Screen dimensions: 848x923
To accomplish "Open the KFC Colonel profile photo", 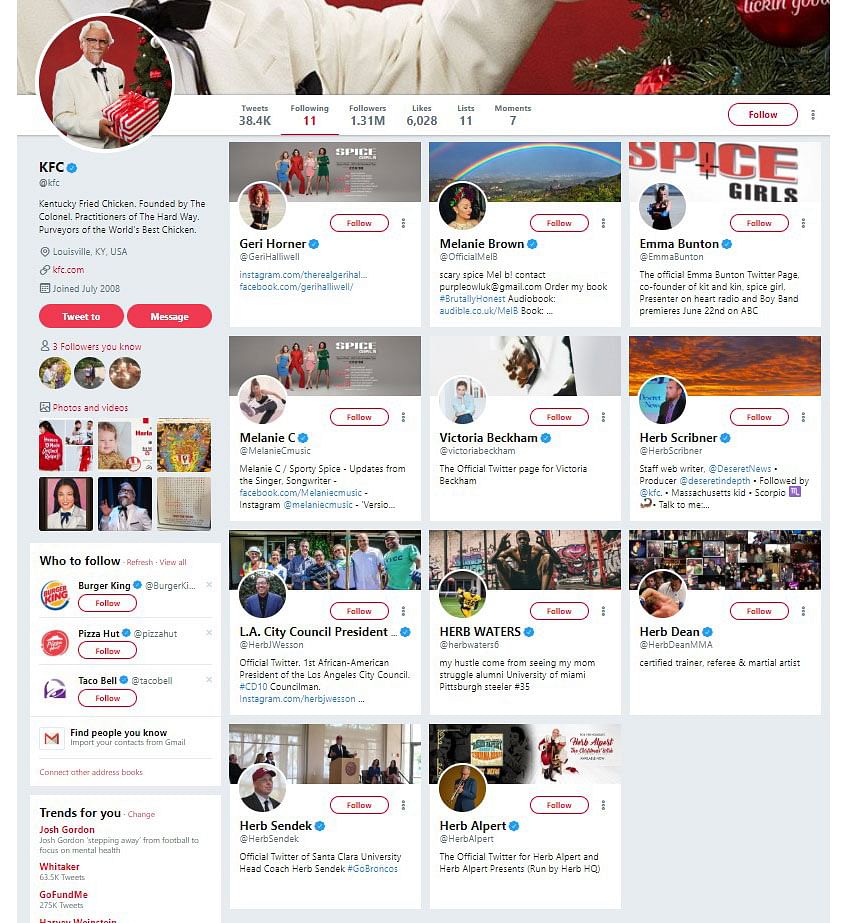I will point(106,82).
